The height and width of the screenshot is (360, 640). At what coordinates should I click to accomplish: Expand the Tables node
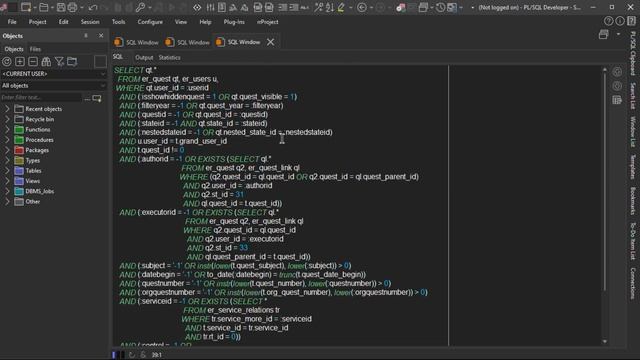pos(7,171)
